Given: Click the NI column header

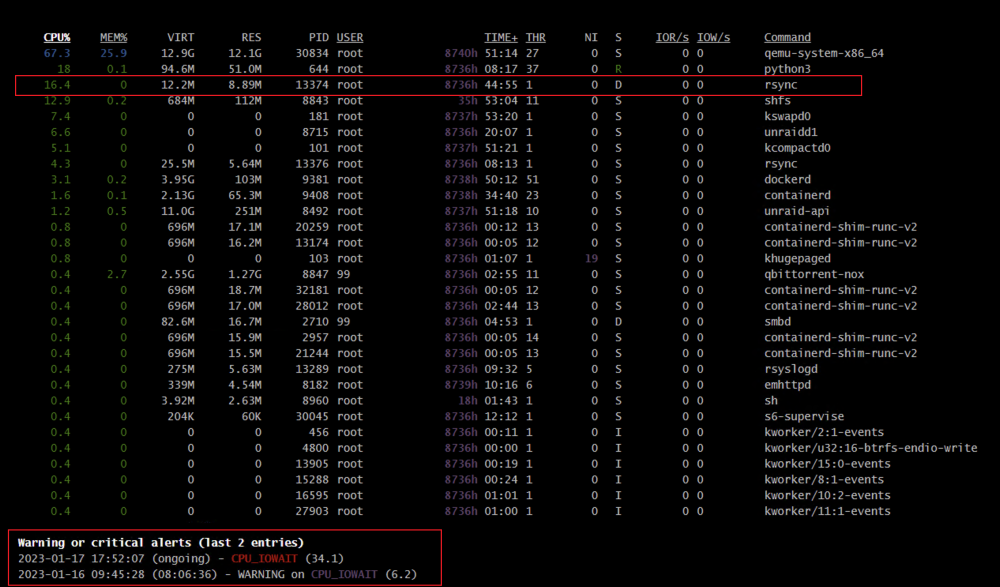Looking at the screenshot, I should click(x=591, y=38).
